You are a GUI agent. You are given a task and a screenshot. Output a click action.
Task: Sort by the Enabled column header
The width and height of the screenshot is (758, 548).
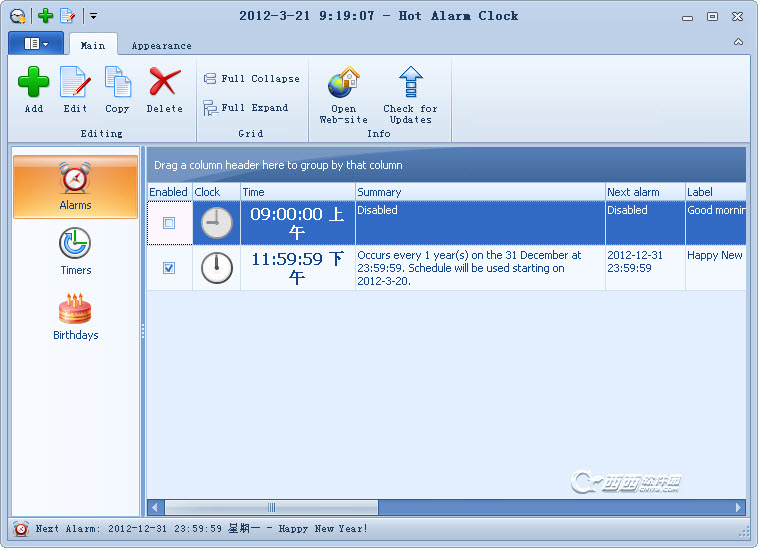coord(169,192)
